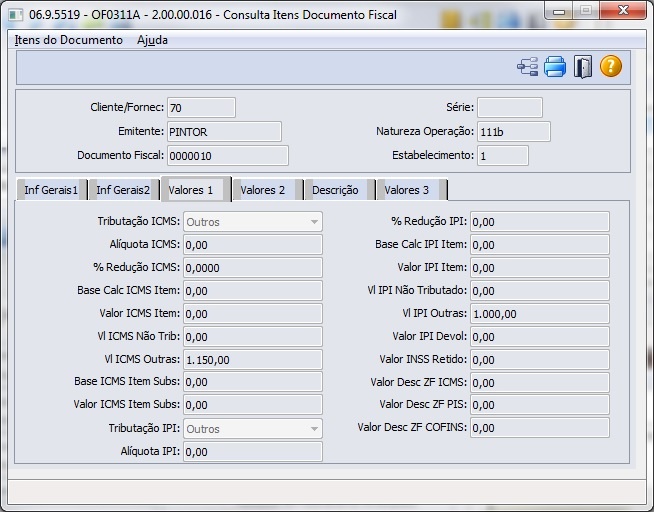
Task: Open the Descrição tab
Action: point(339,190)
